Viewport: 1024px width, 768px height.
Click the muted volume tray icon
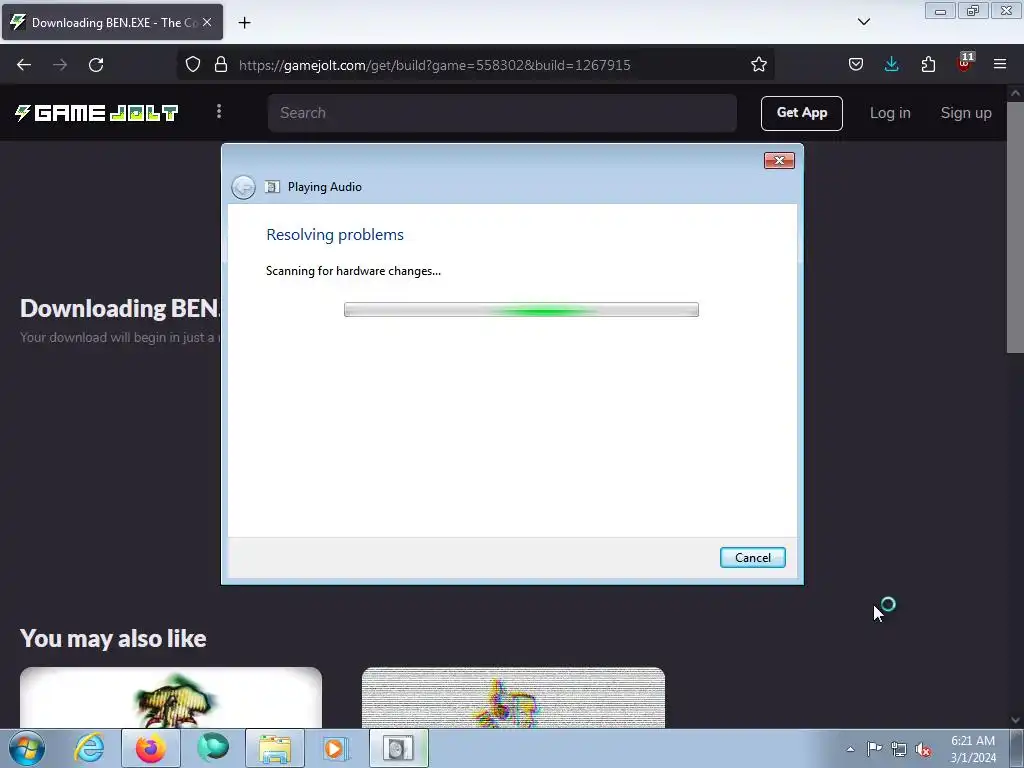[923, 749]
